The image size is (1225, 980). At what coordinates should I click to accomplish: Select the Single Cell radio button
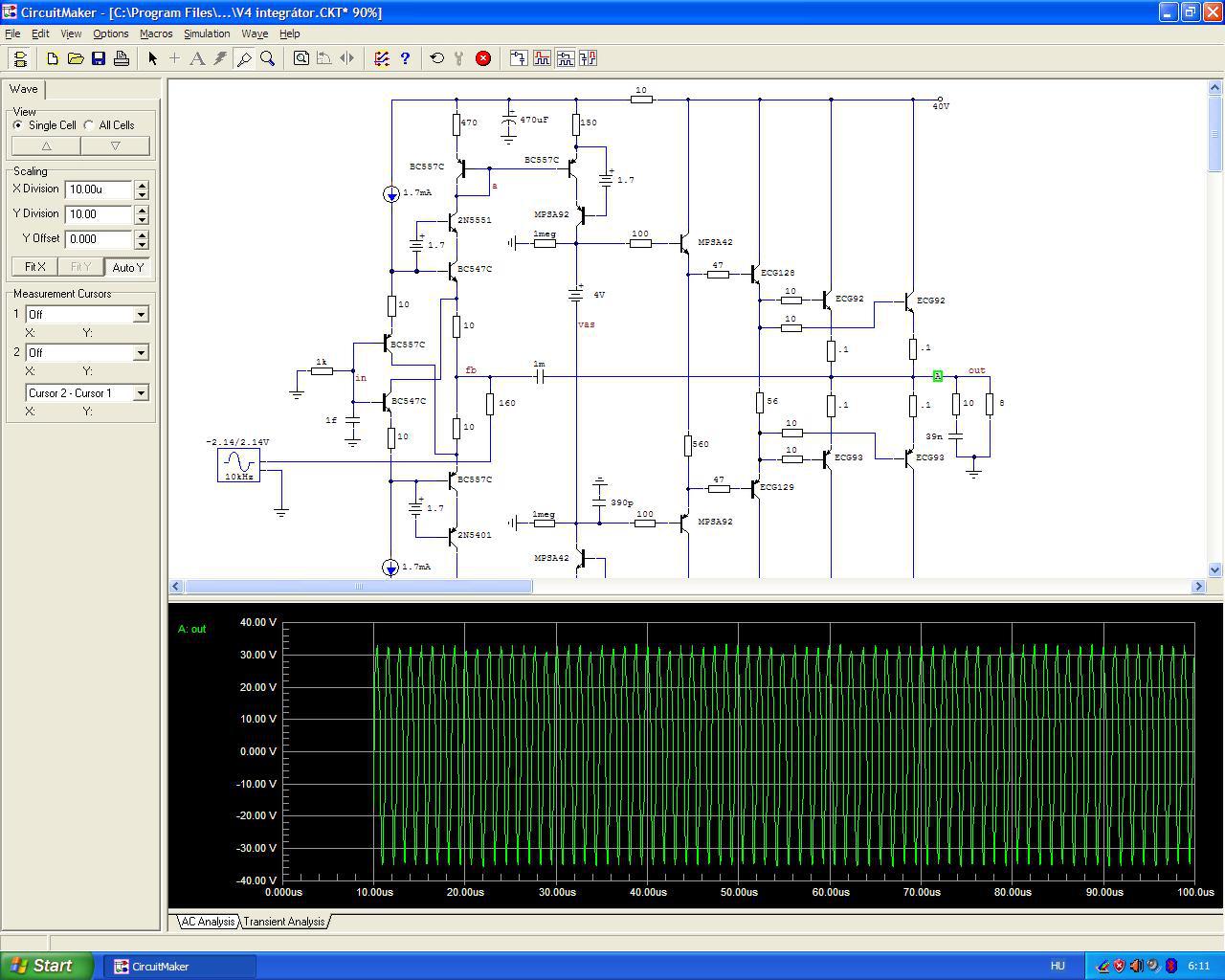(x=18, y=125)
